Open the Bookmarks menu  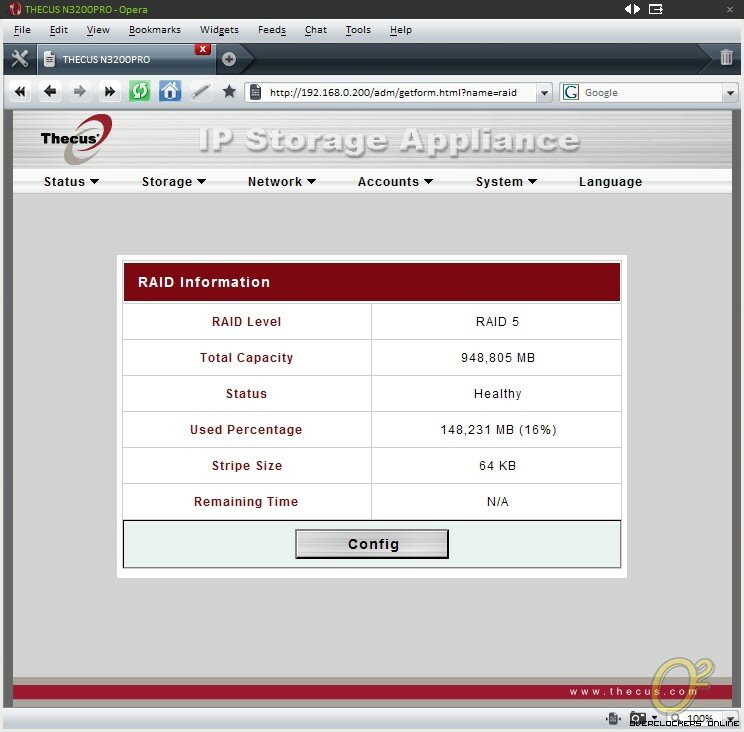click(x=155, y=30)
